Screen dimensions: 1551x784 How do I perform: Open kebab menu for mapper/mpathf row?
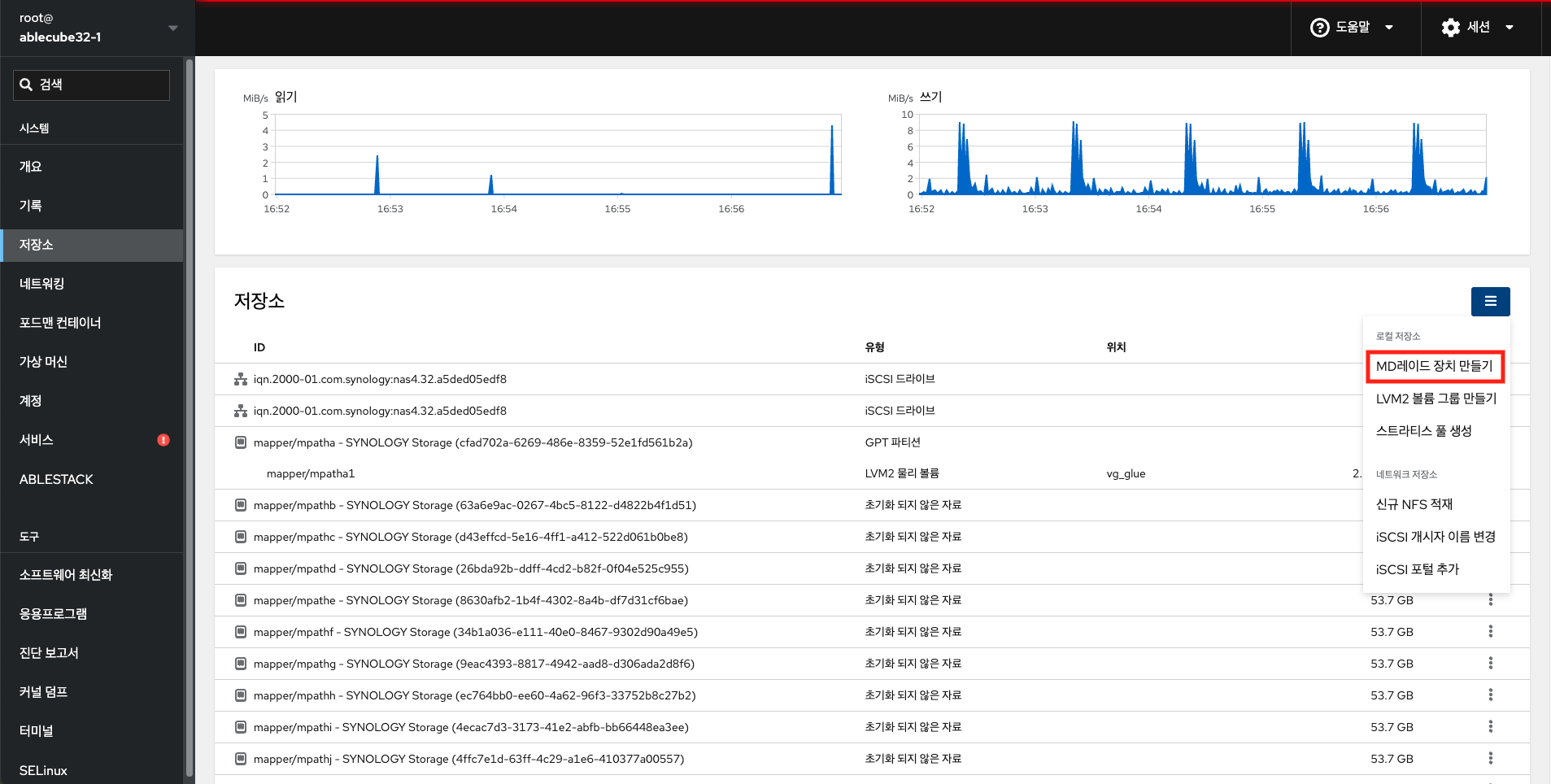[1490, 632]
